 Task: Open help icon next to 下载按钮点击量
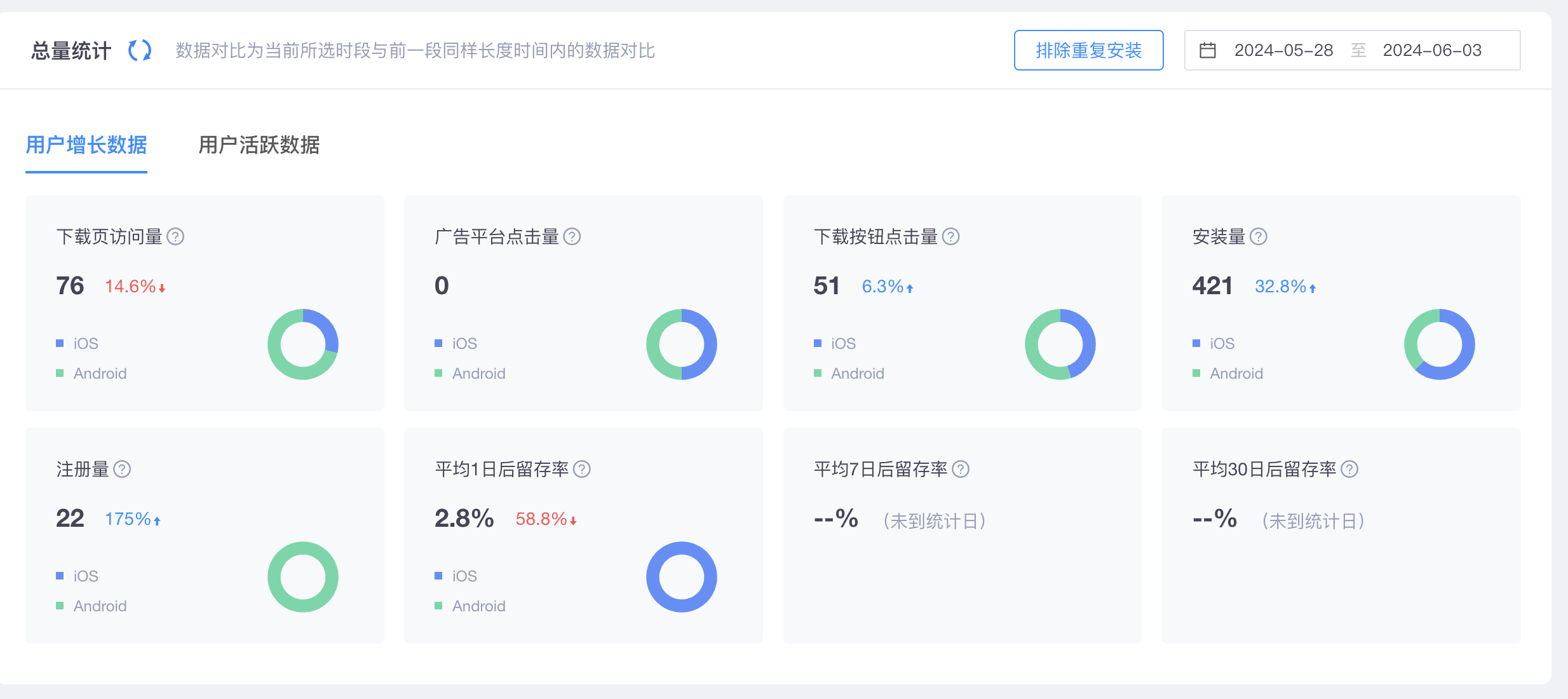tap(950, 236)
